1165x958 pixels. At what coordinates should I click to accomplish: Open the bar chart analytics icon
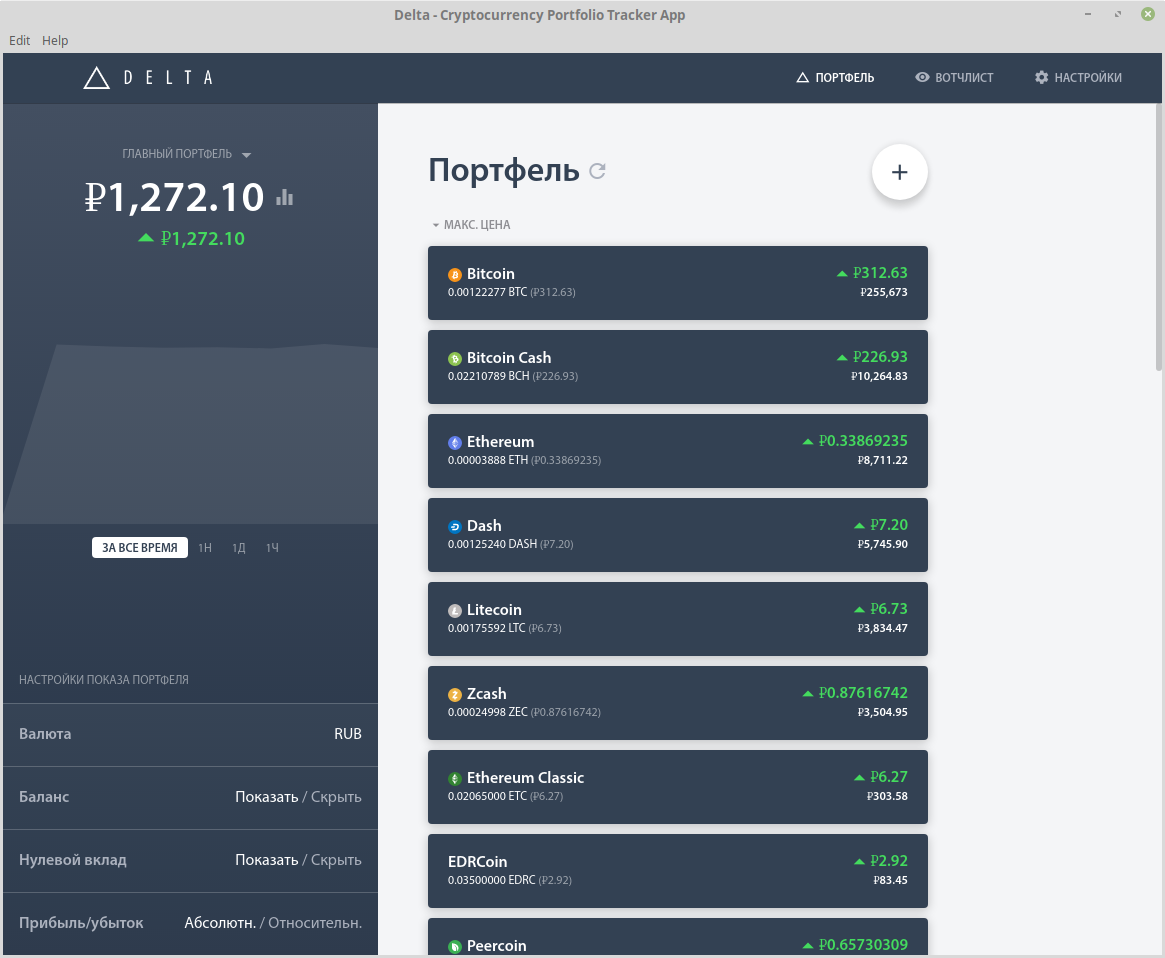[x=285, y=197]
